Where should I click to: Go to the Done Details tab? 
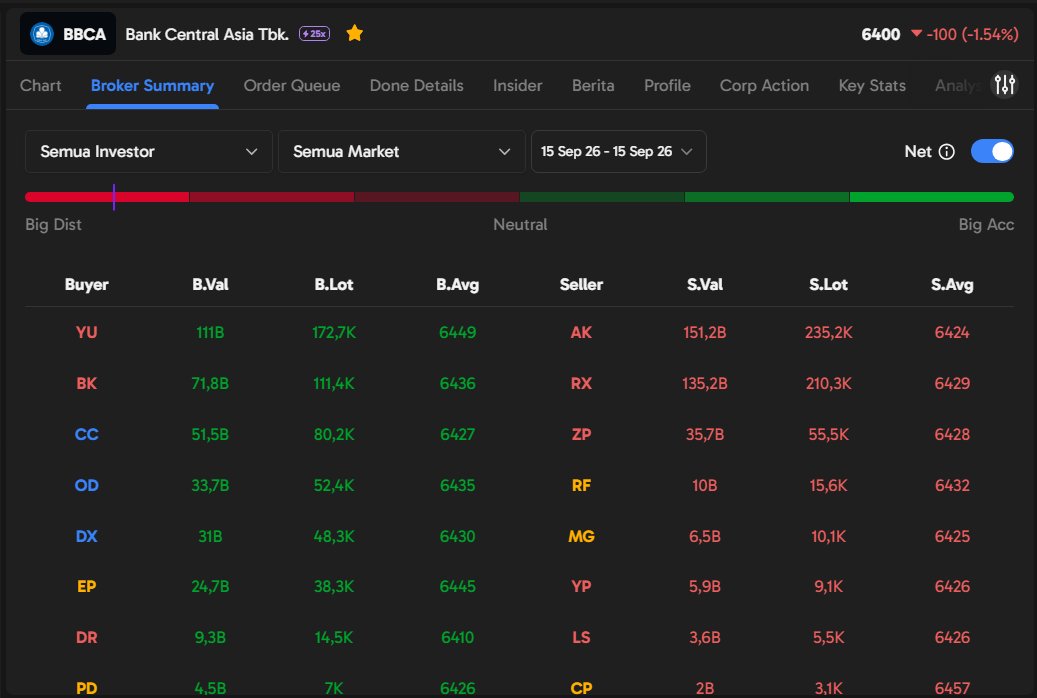417,85
